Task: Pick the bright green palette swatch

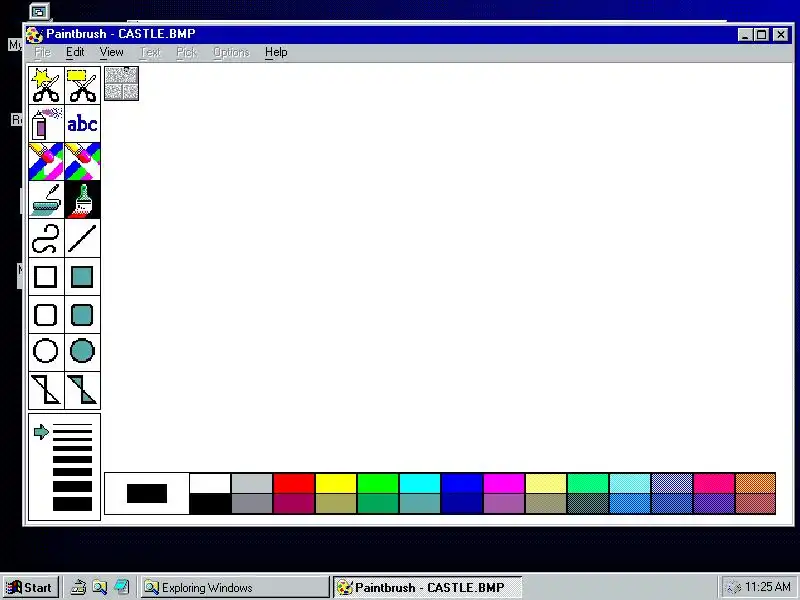Action: tap(378, 484)
